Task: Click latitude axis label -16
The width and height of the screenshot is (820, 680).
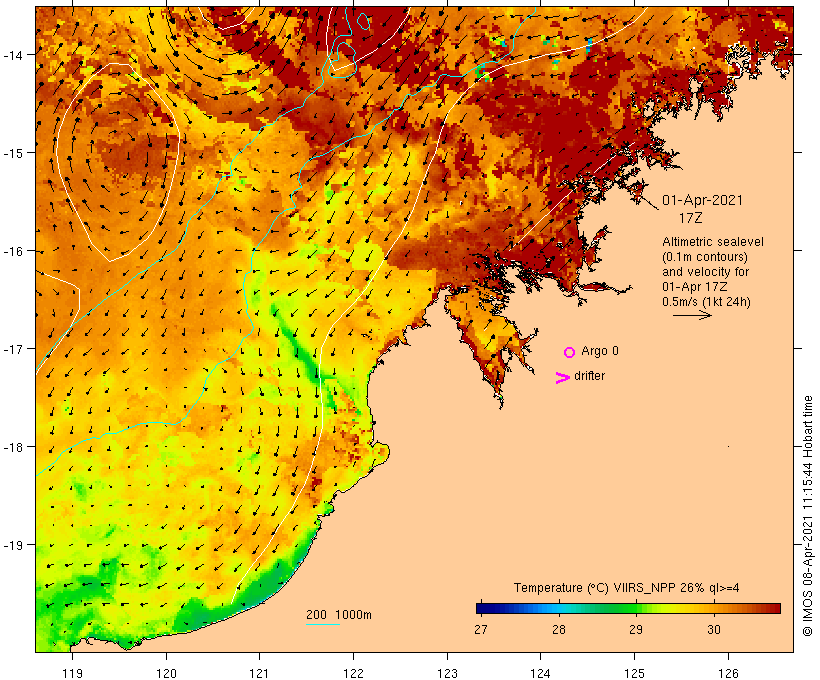Action: tap(12, 251)
